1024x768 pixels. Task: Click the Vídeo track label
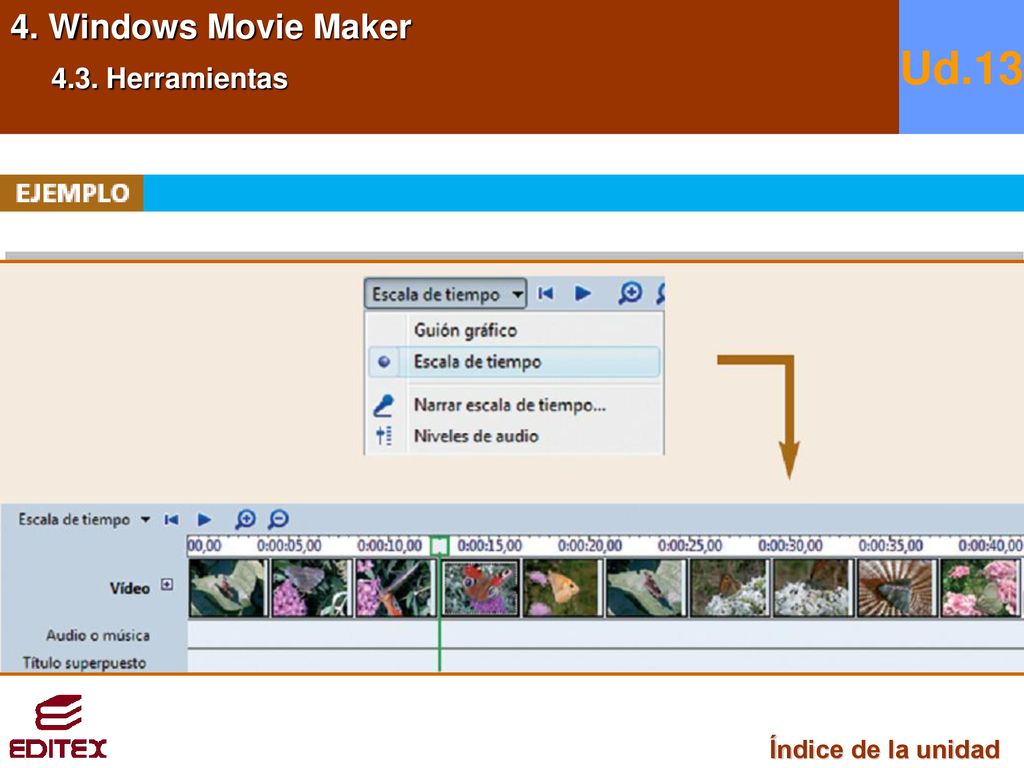[x=130, y=588]
